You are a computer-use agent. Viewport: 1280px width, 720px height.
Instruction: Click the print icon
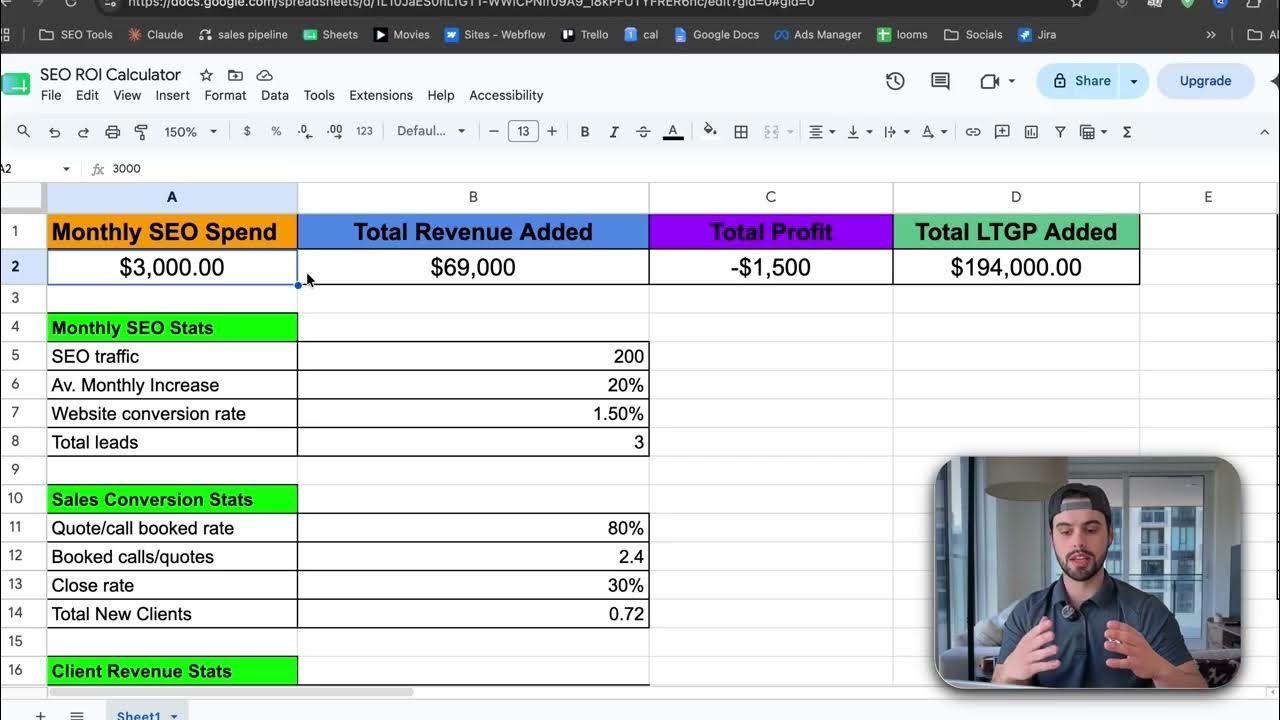point(112,132)
